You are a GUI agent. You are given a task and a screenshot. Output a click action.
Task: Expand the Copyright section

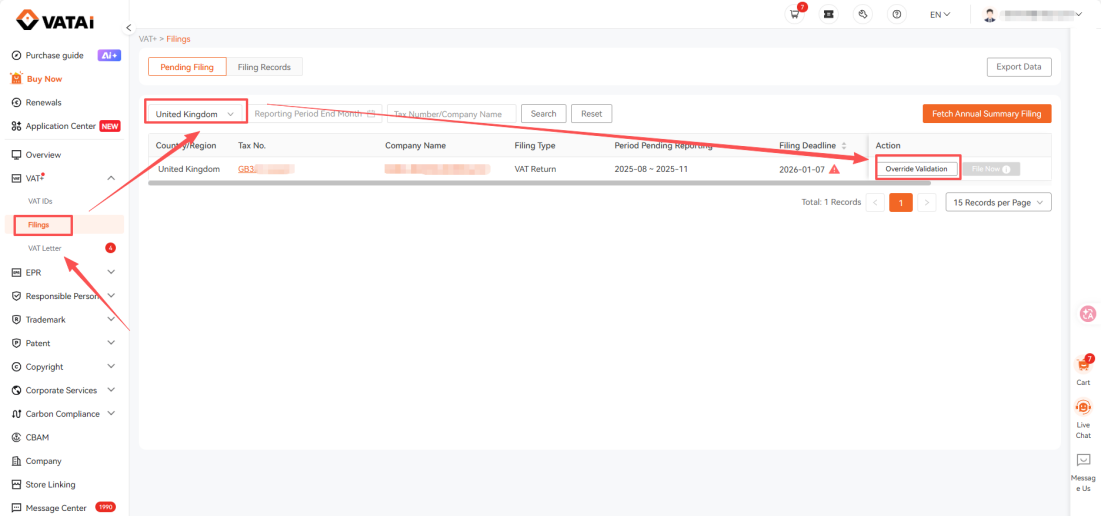(x=111, y=366)
